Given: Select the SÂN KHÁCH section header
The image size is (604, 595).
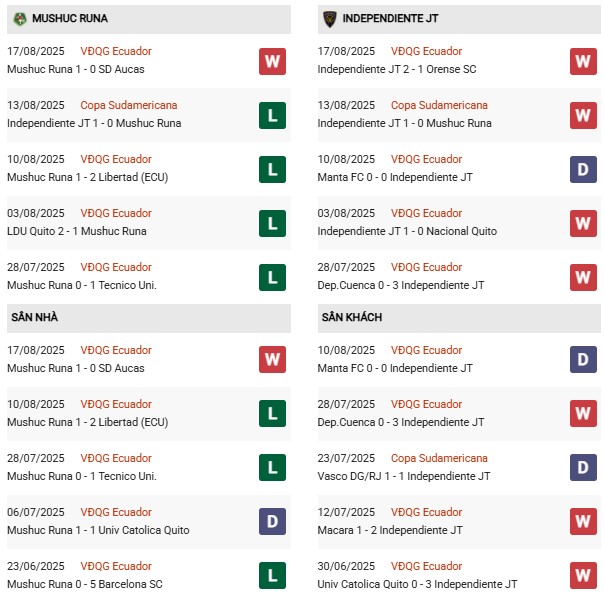Looking at the screenshot, I should [x=459, y=317].
